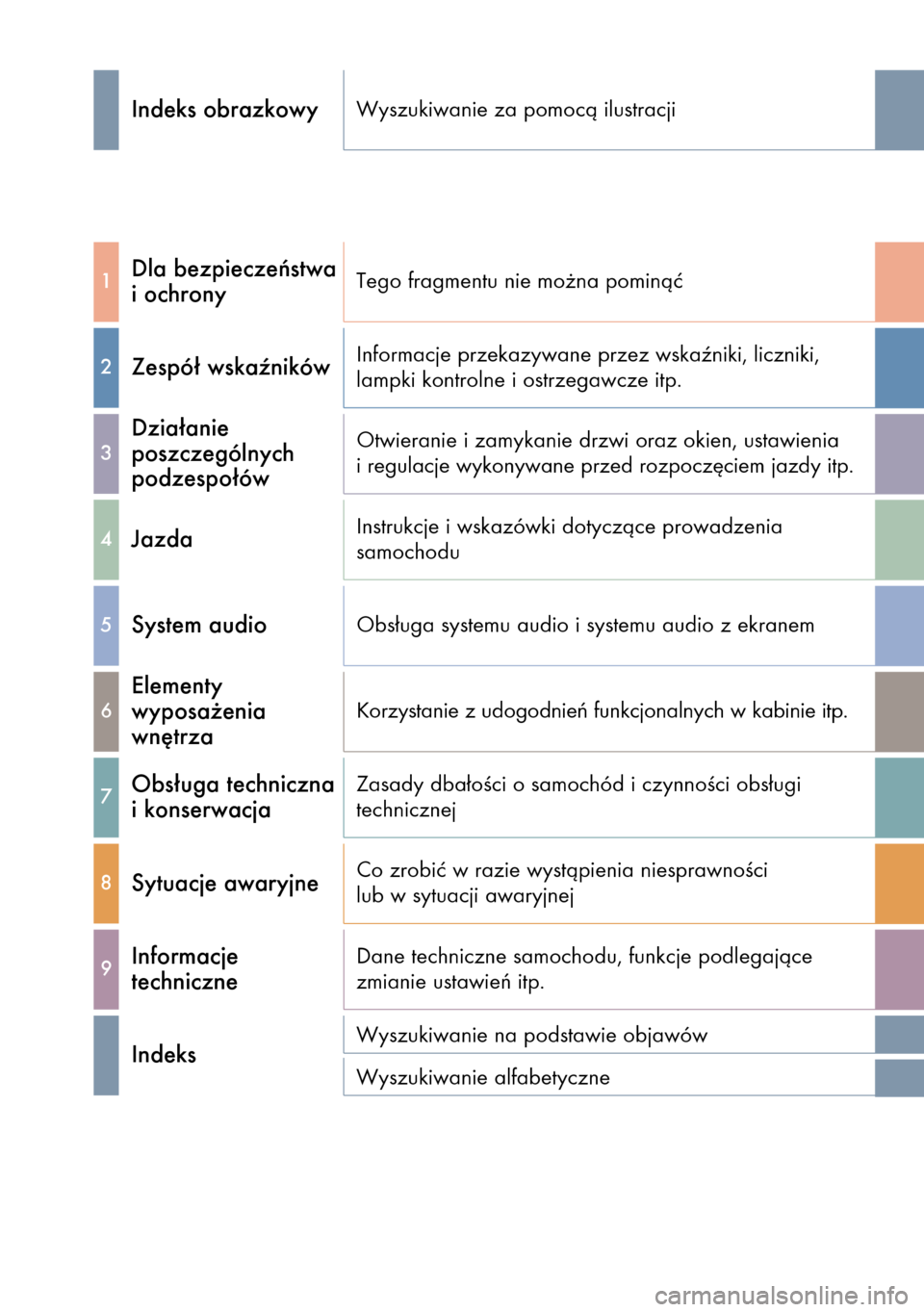The height and width of the screenshot is (1312, 924).
Task: Select the orange block on right edge
Action: point(898,883)
